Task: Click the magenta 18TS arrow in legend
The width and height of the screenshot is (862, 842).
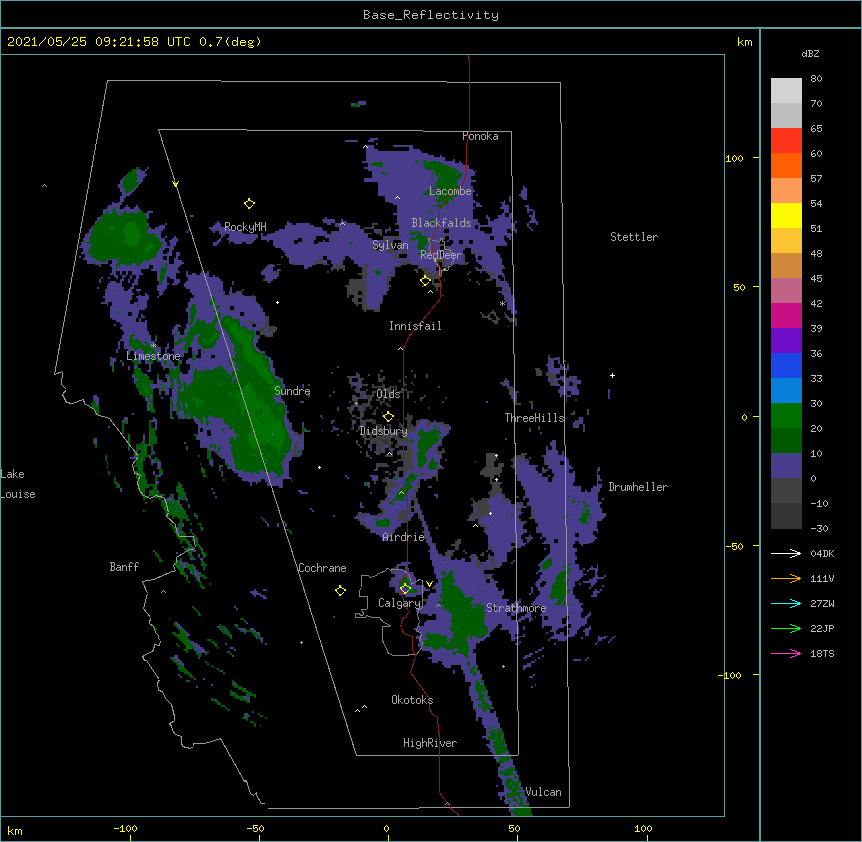Action: click(786, 653)
